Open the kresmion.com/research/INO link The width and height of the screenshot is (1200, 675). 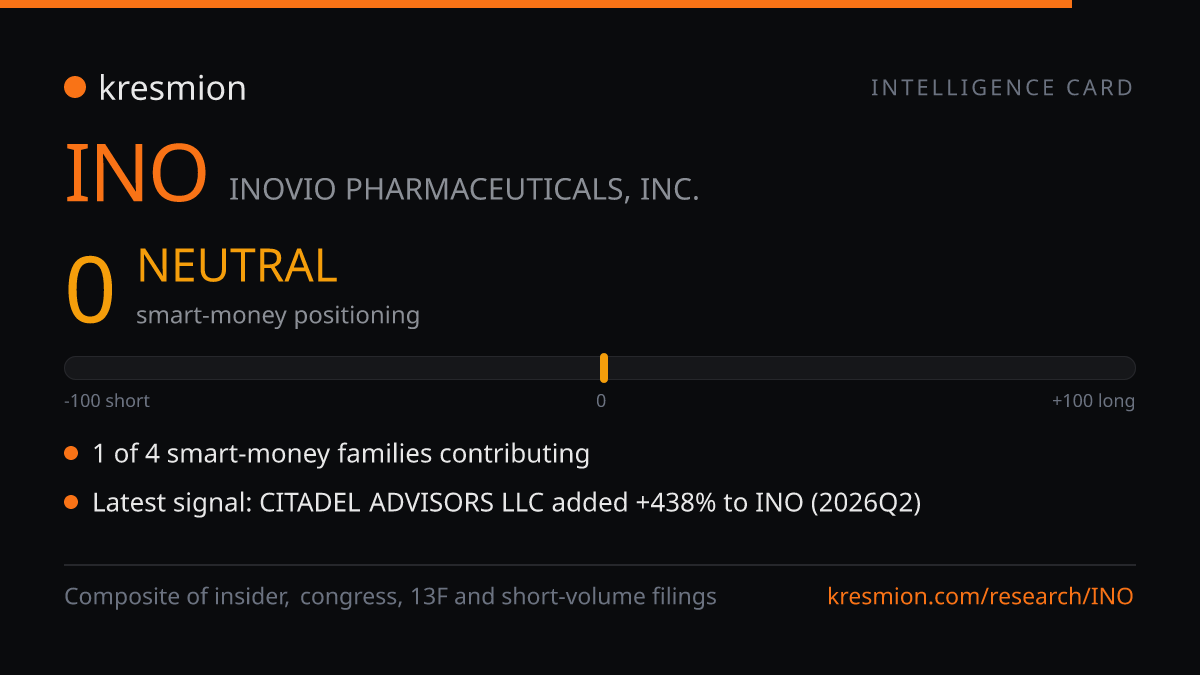coord(981,597)
